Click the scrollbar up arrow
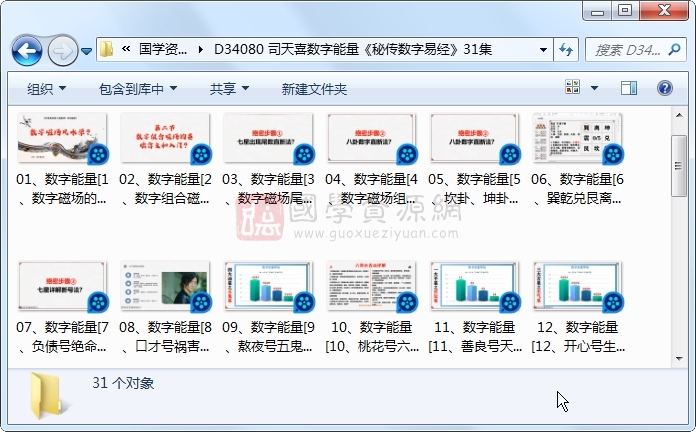The image size is (696, 432). [679, 115]
